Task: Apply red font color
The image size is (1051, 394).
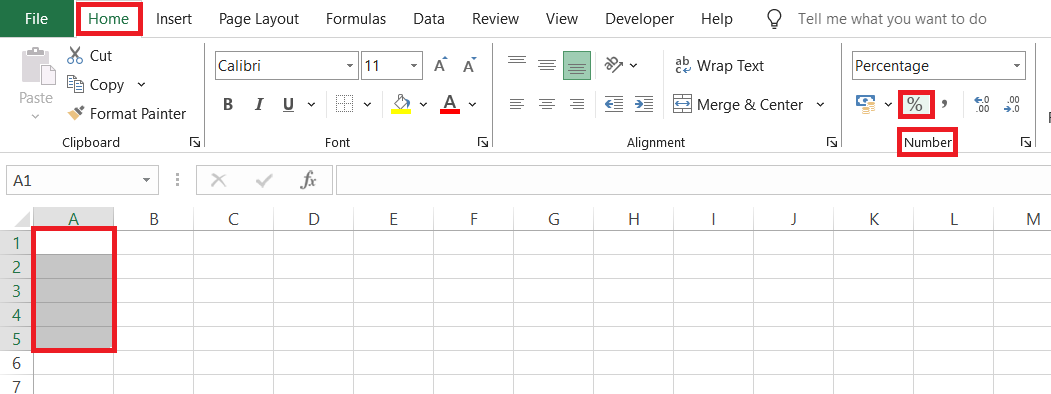Action: 450,104
